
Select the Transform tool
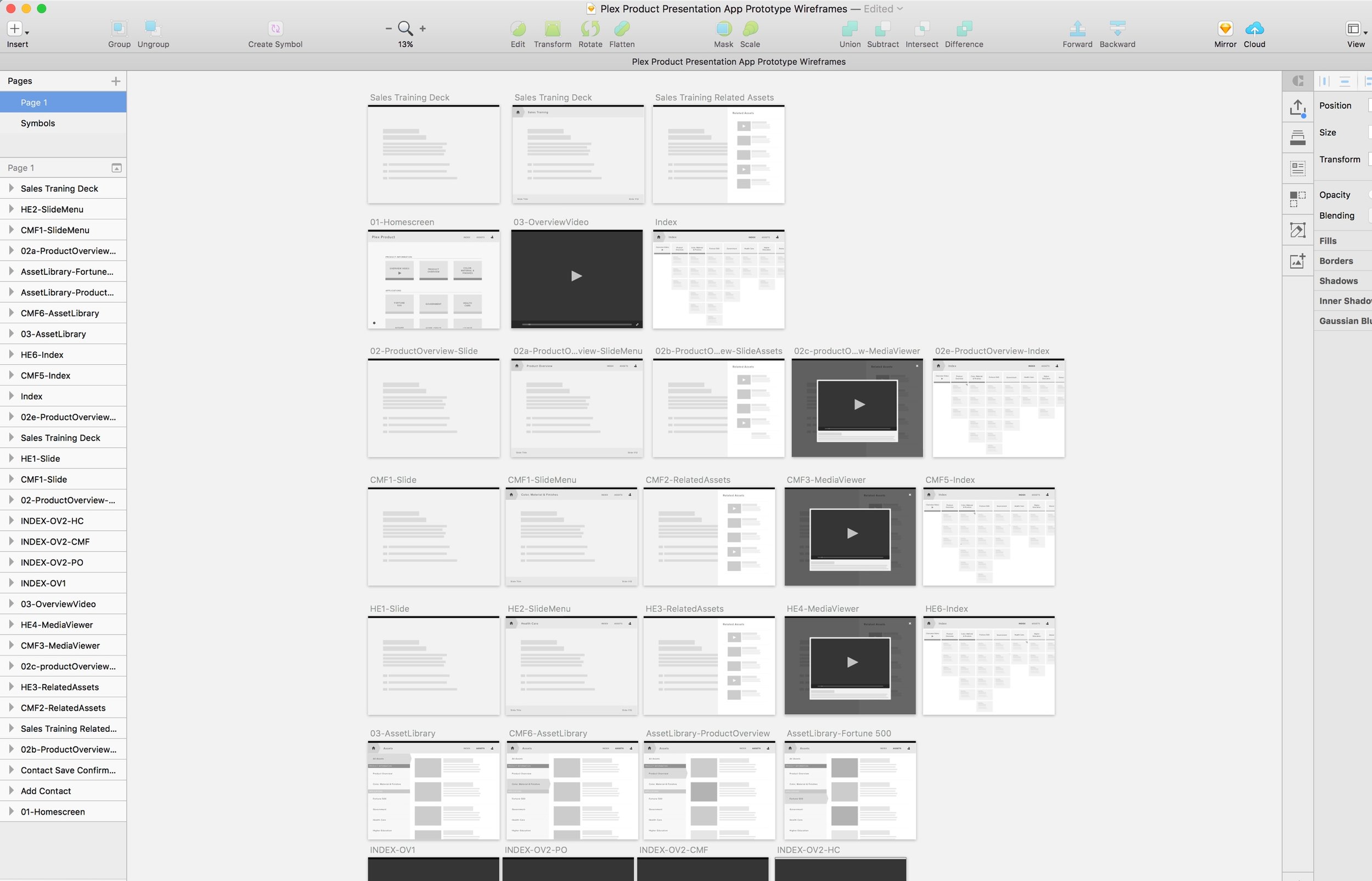tap(553, 28)
